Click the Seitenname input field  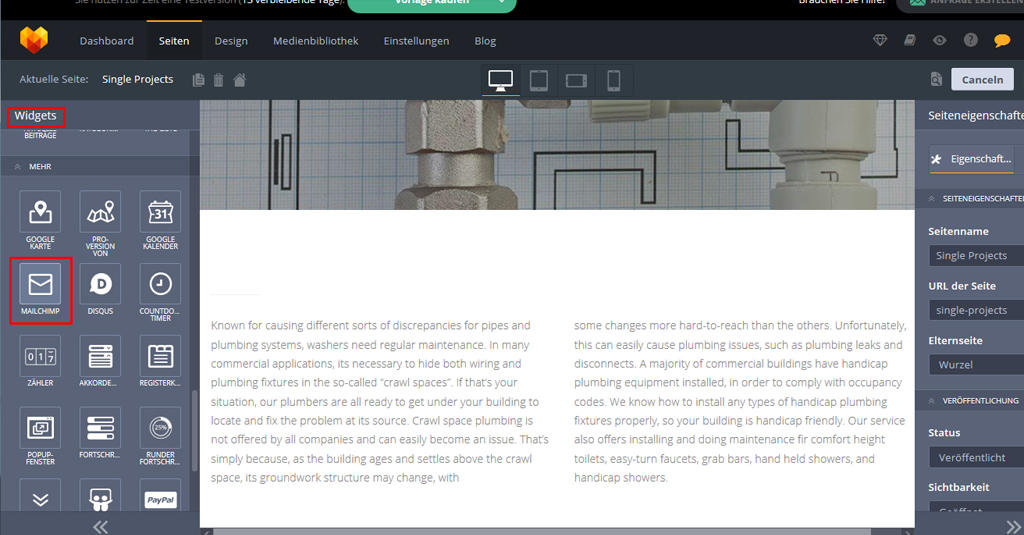pos(975,256)
